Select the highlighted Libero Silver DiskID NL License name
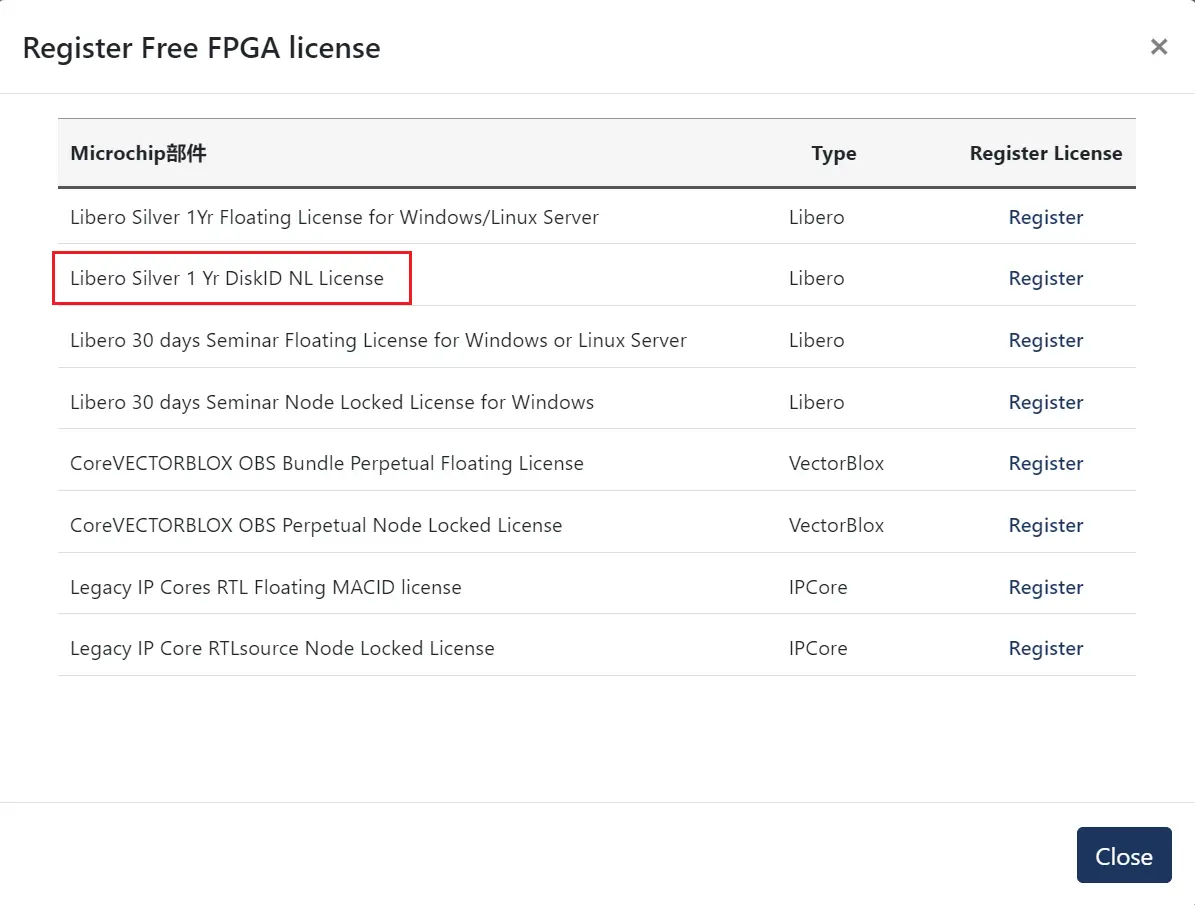The width and height of the screenshot is (1195, 905). (227, 278)
